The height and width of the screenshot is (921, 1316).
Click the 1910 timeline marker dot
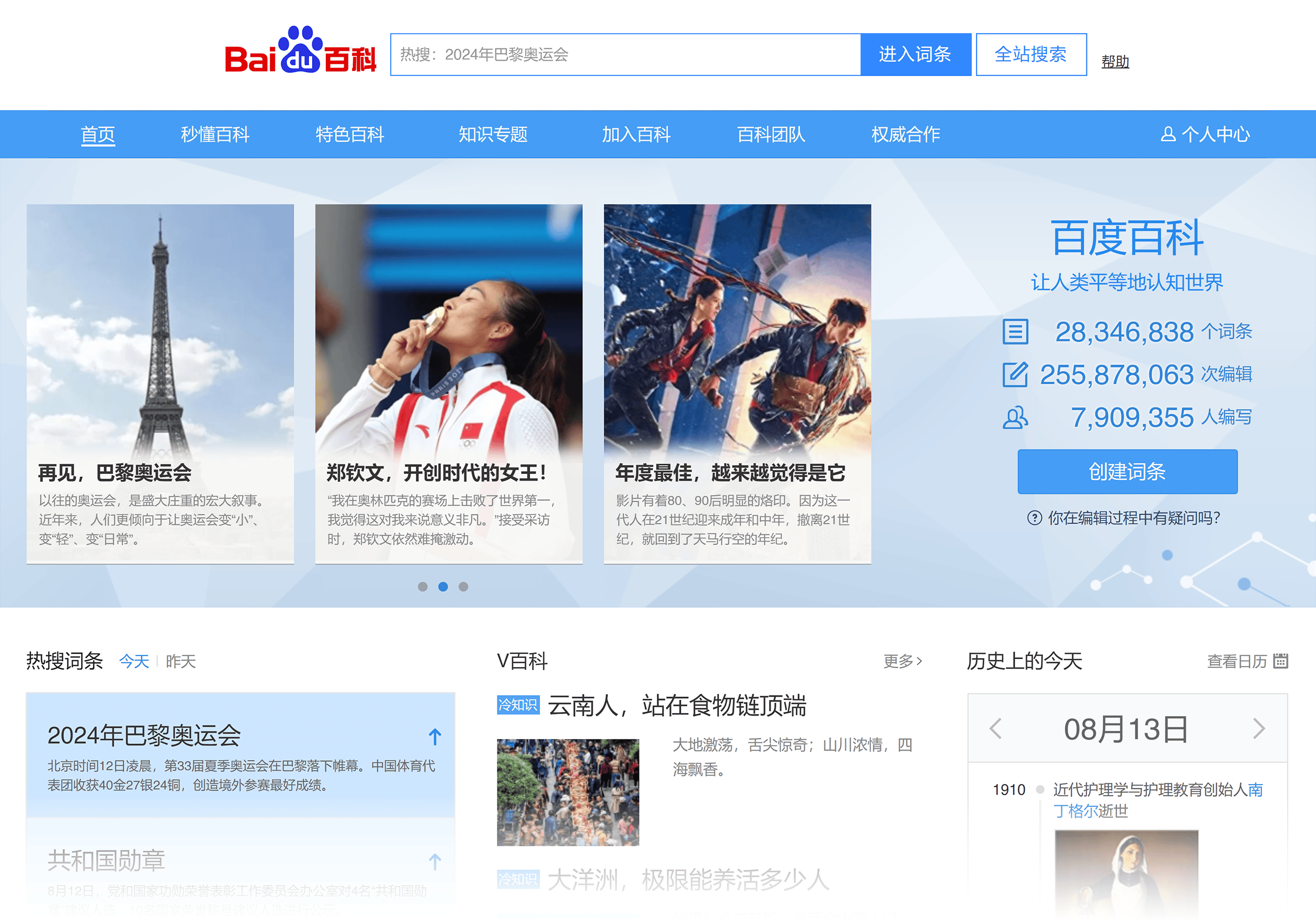[1040, 790]
